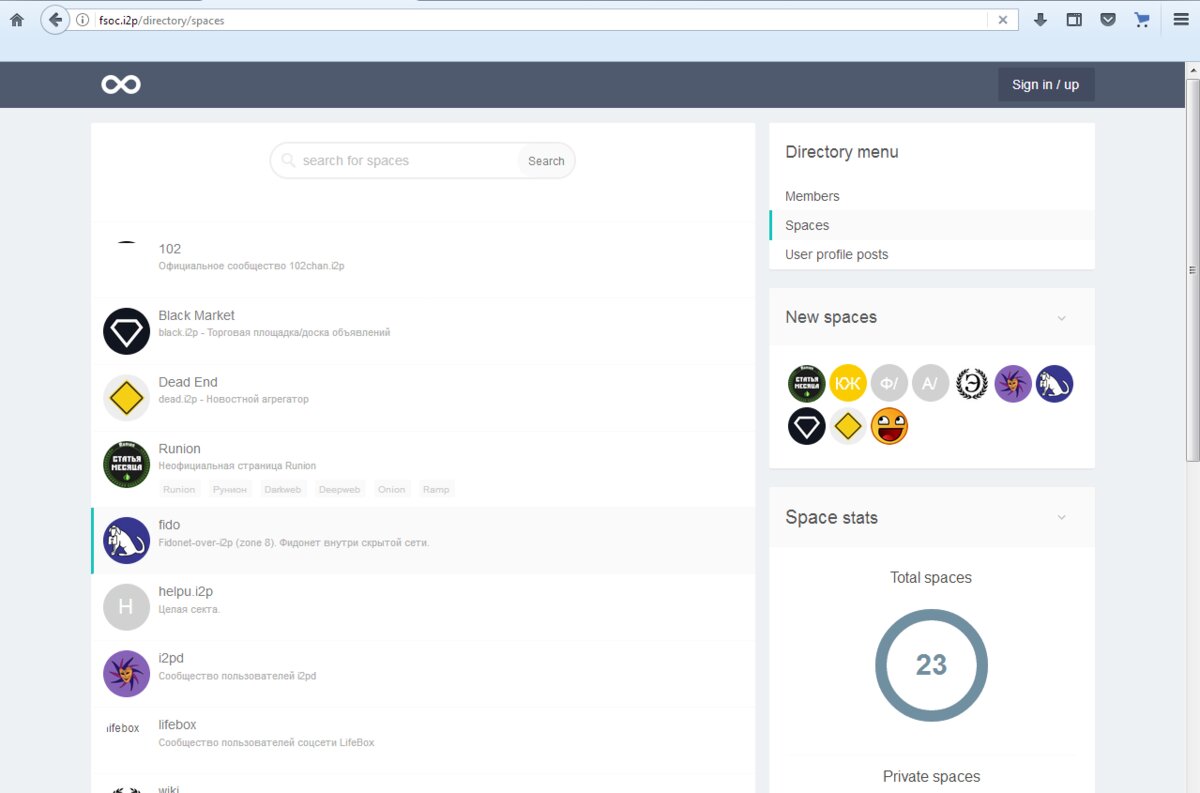Click the Pocket toolbar icon
The width and height of the screenshot is (1200, 793).
coord(1108,20)
